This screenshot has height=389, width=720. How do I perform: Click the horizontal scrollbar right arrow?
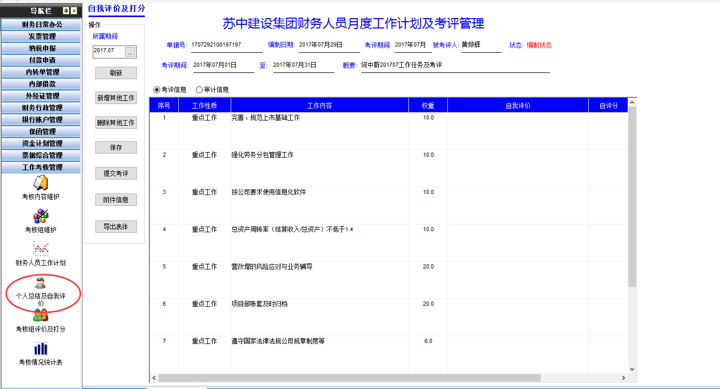(623, 378)
